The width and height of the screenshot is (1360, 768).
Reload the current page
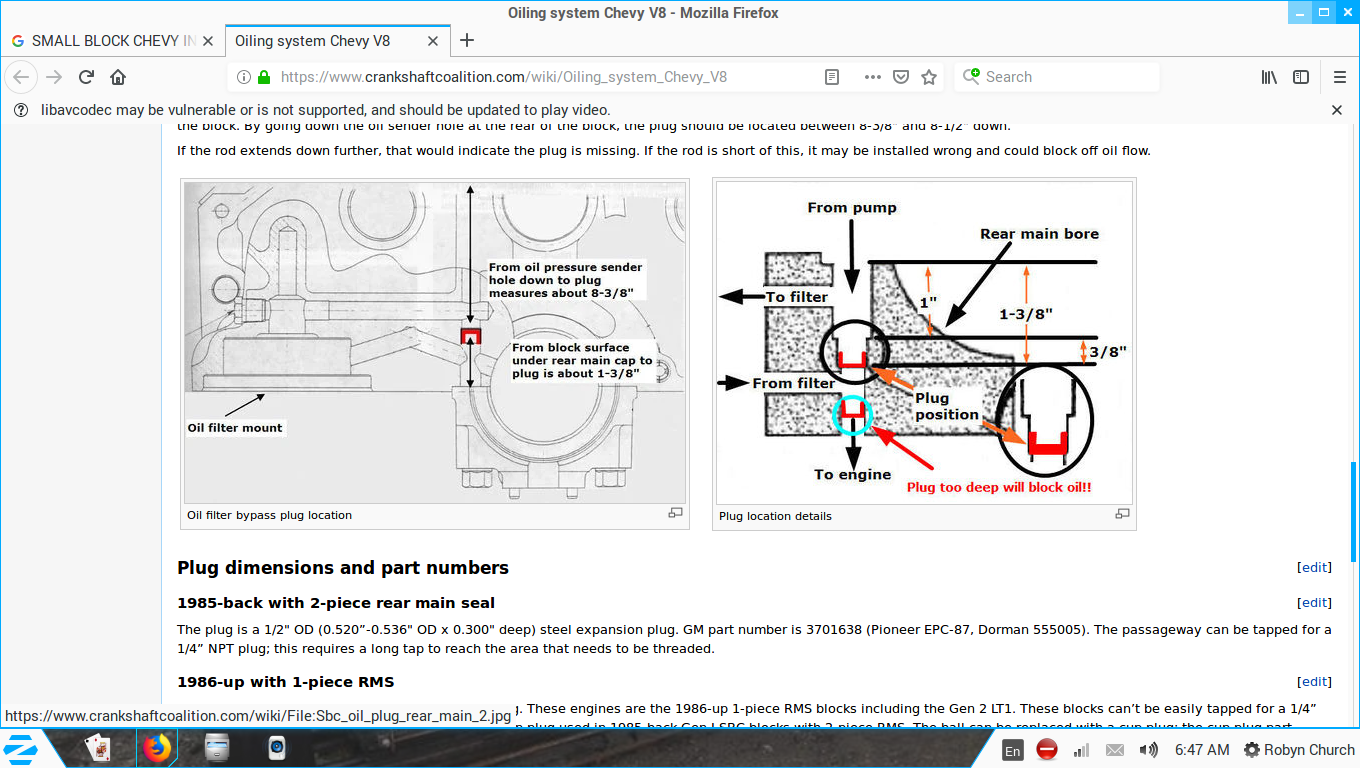87,77
